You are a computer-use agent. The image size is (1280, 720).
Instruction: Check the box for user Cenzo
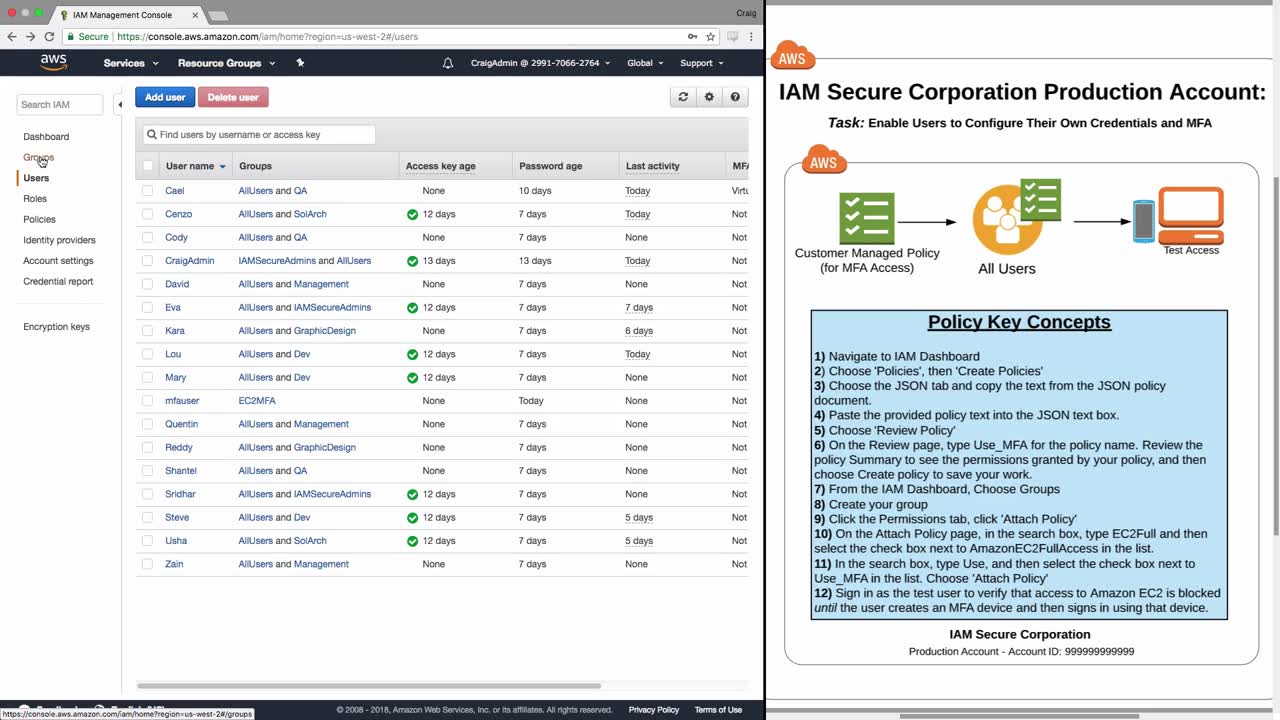[x=148, y=214]
